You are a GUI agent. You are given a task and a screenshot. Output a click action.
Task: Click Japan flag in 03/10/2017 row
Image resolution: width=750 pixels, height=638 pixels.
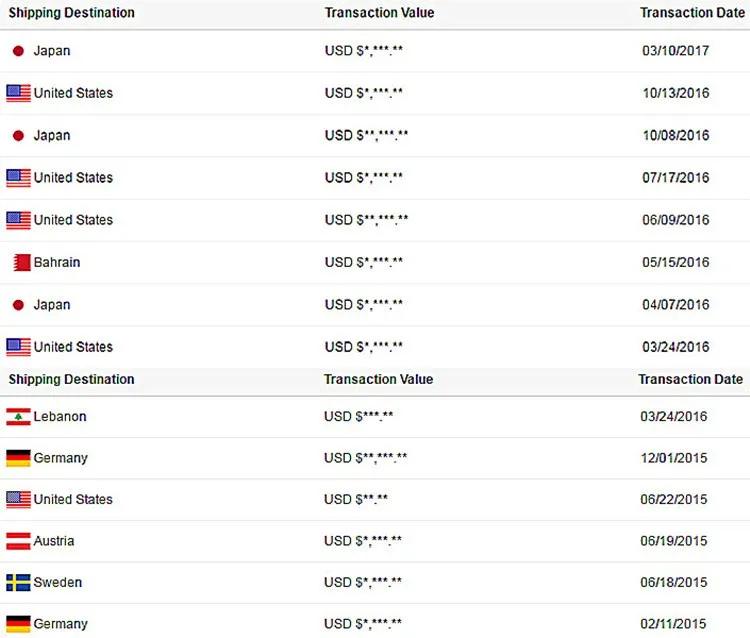(18, 51)
